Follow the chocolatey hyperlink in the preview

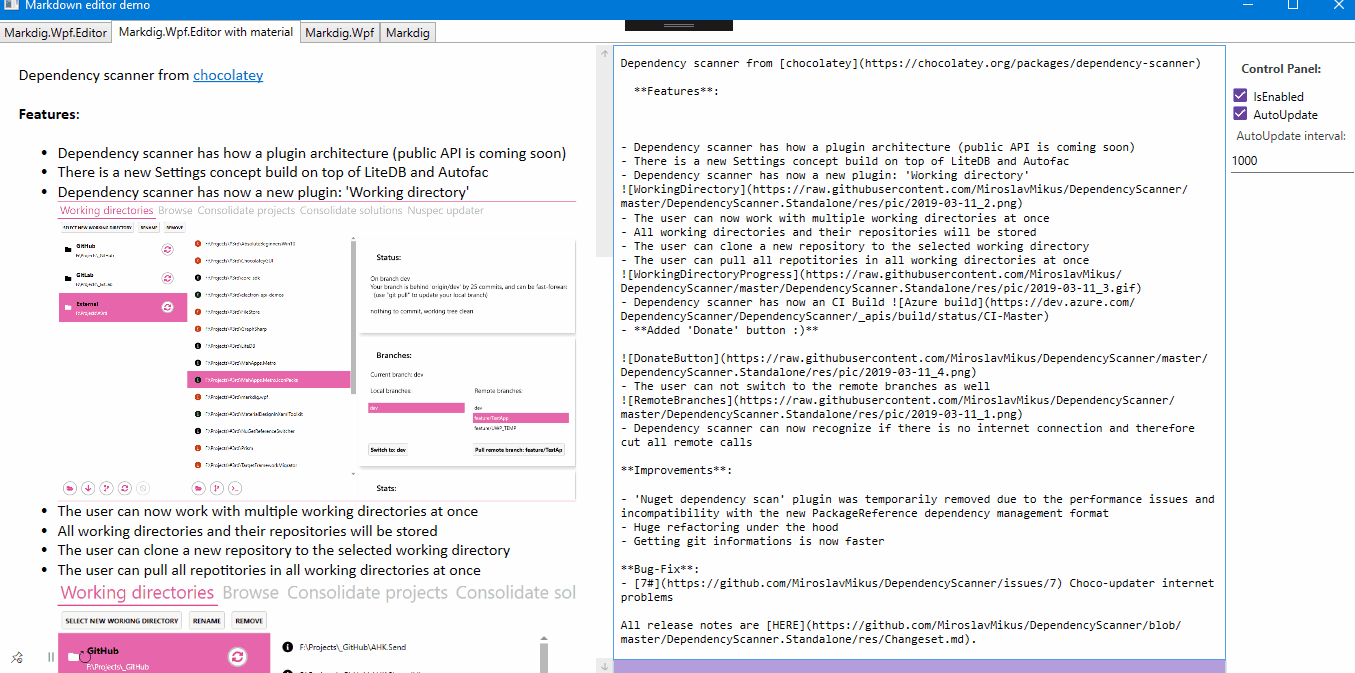tap(228, 75)
